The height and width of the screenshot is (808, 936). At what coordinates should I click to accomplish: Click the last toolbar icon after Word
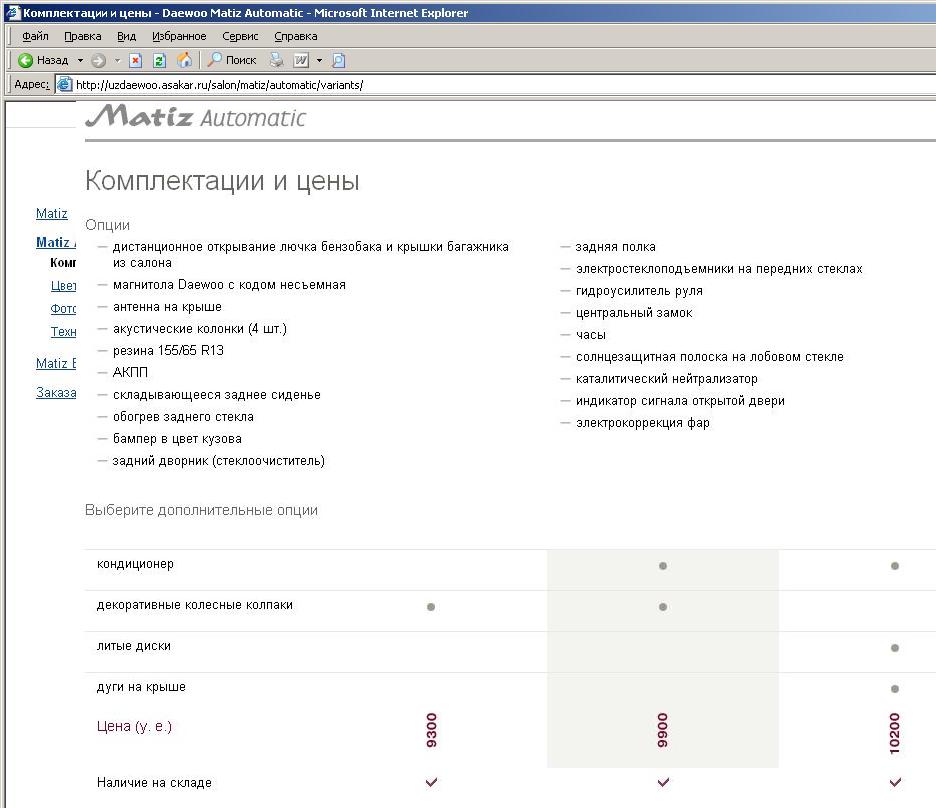(338, 60)
